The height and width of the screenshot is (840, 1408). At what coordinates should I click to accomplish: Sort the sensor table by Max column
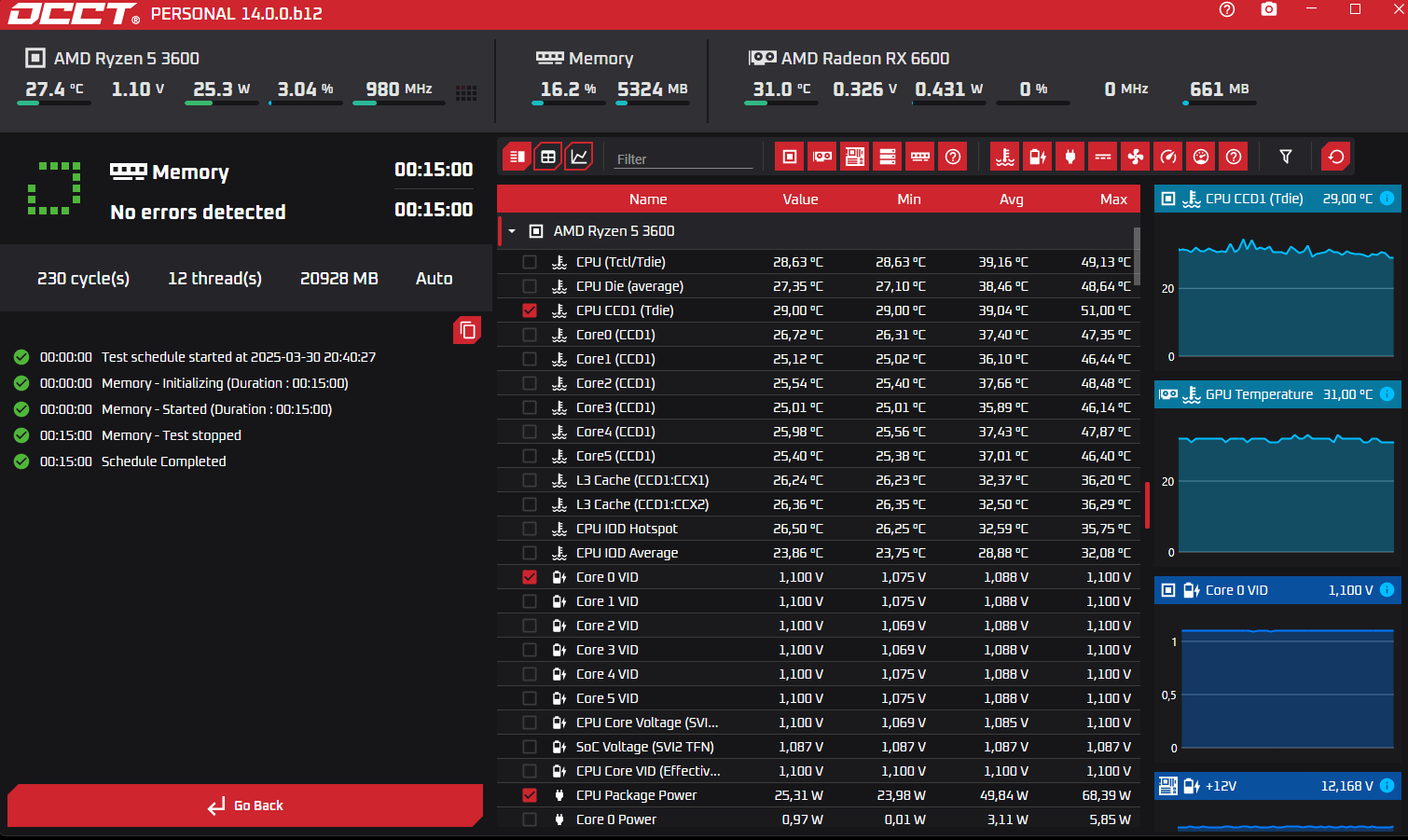[x=1112, y=200]
